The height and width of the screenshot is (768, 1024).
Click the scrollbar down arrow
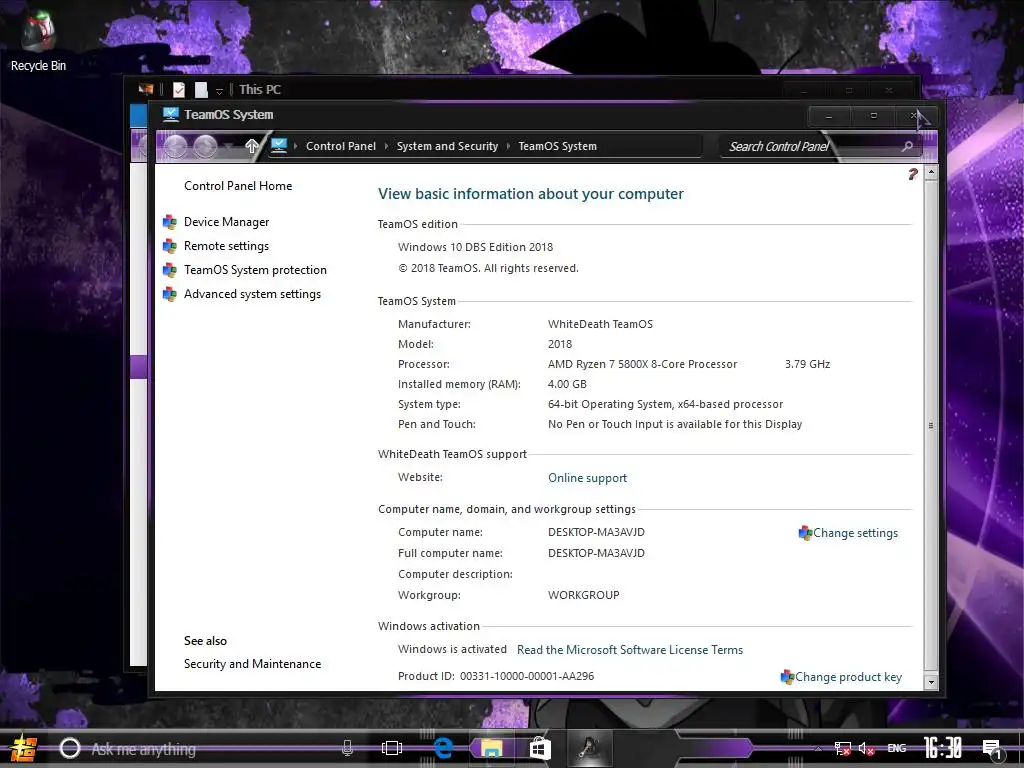coord(931,682)
